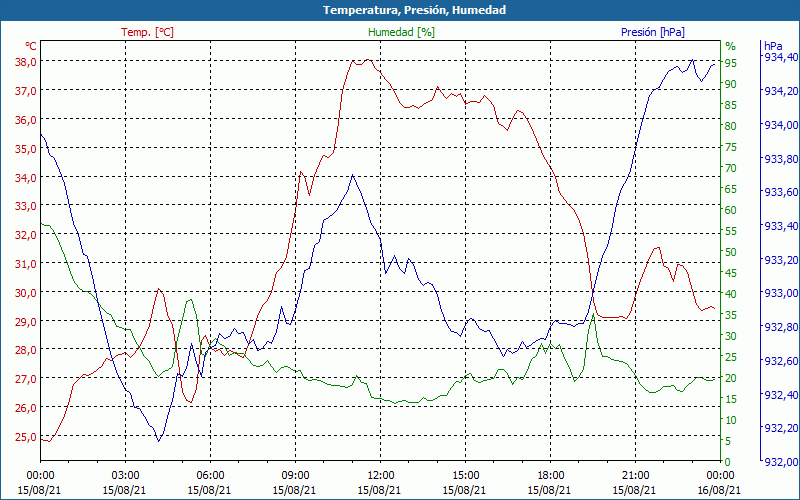
Task: Click the 15/08/21 date under 12:00
Action: coord(379,490)
